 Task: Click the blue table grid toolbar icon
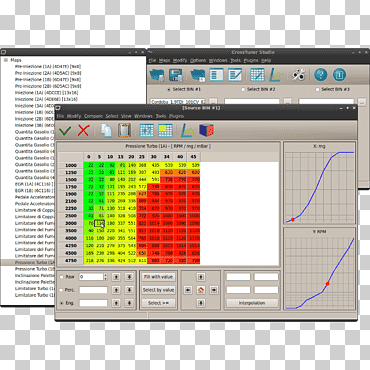[x=146, y=130]
